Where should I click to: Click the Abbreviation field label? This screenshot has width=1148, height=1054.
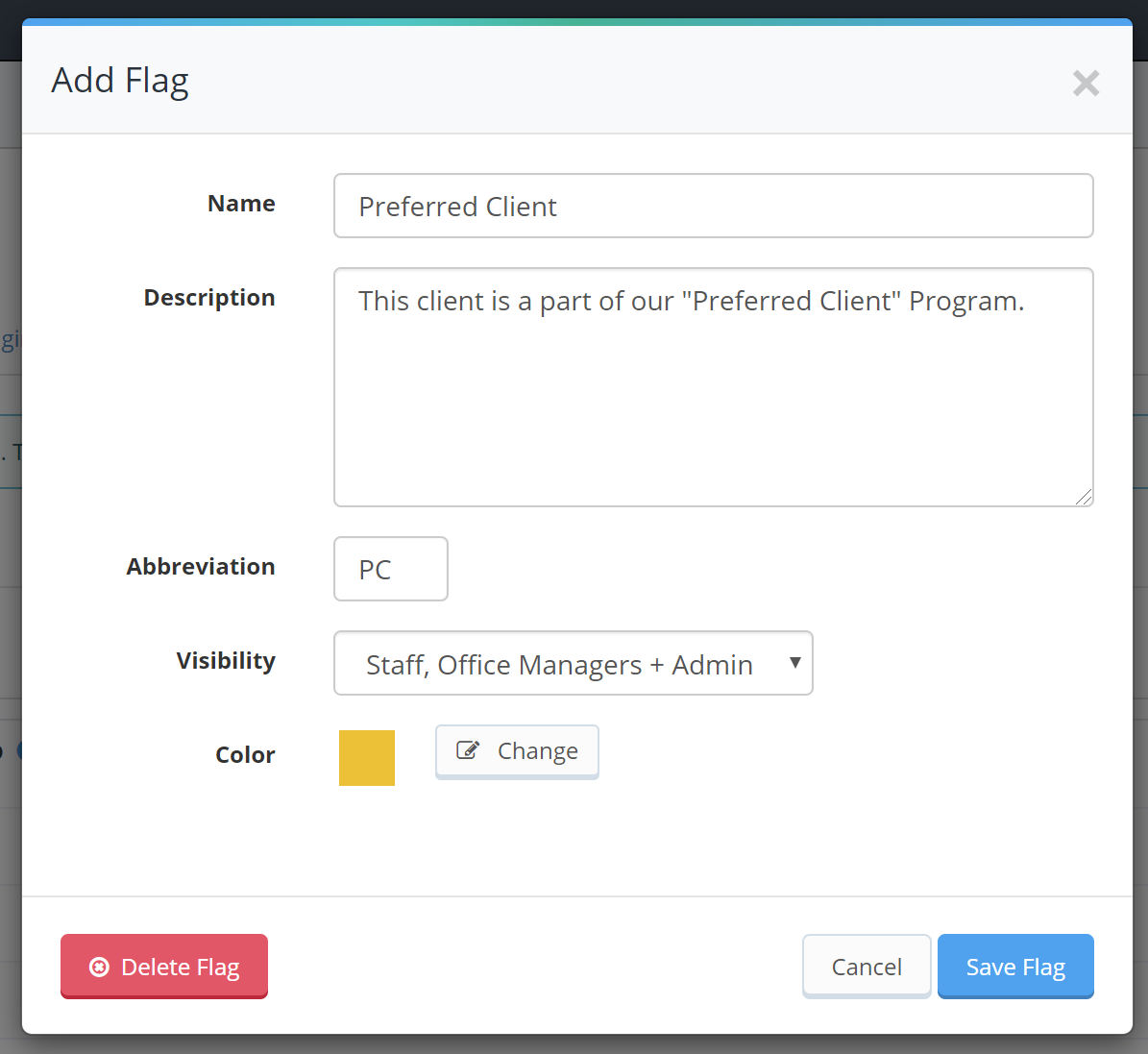201,566
